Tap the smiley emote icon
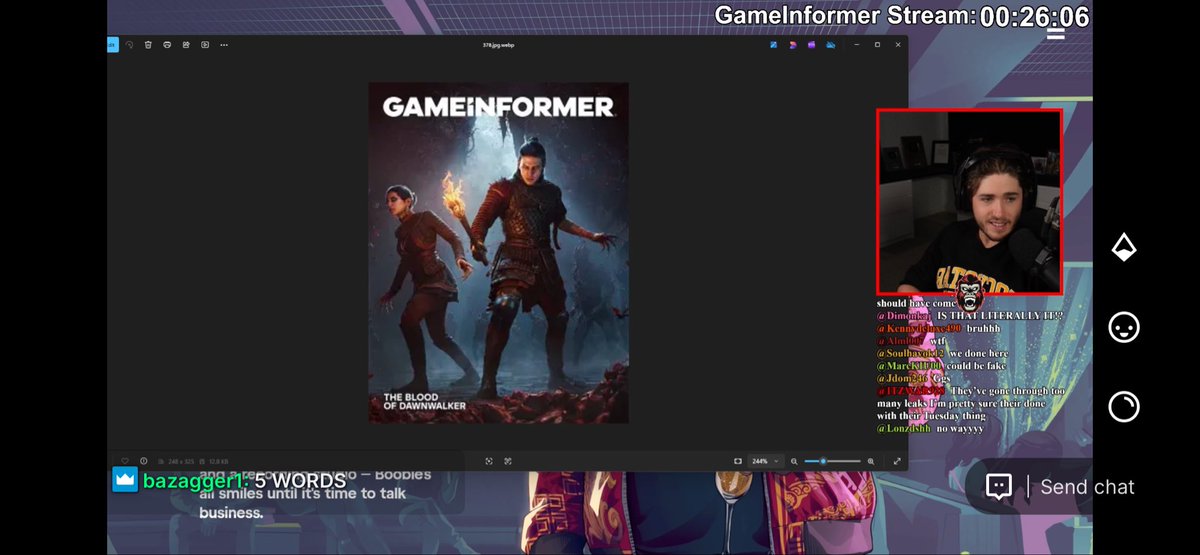 click(x=1124, y=327)
